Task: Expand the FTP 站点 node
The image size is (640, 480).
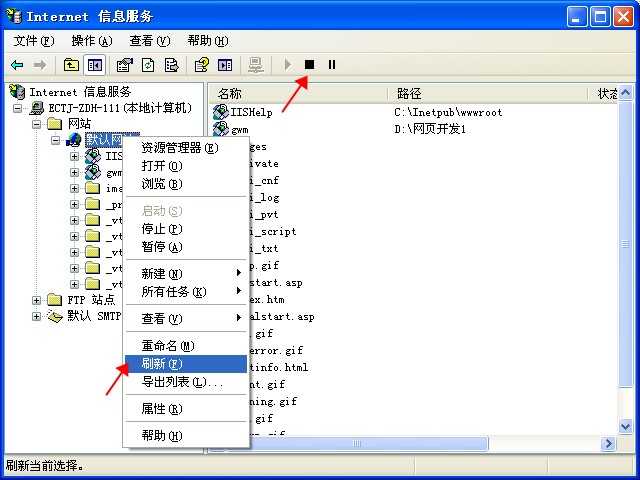Action: pyautogui.click(x=36, y=300)
